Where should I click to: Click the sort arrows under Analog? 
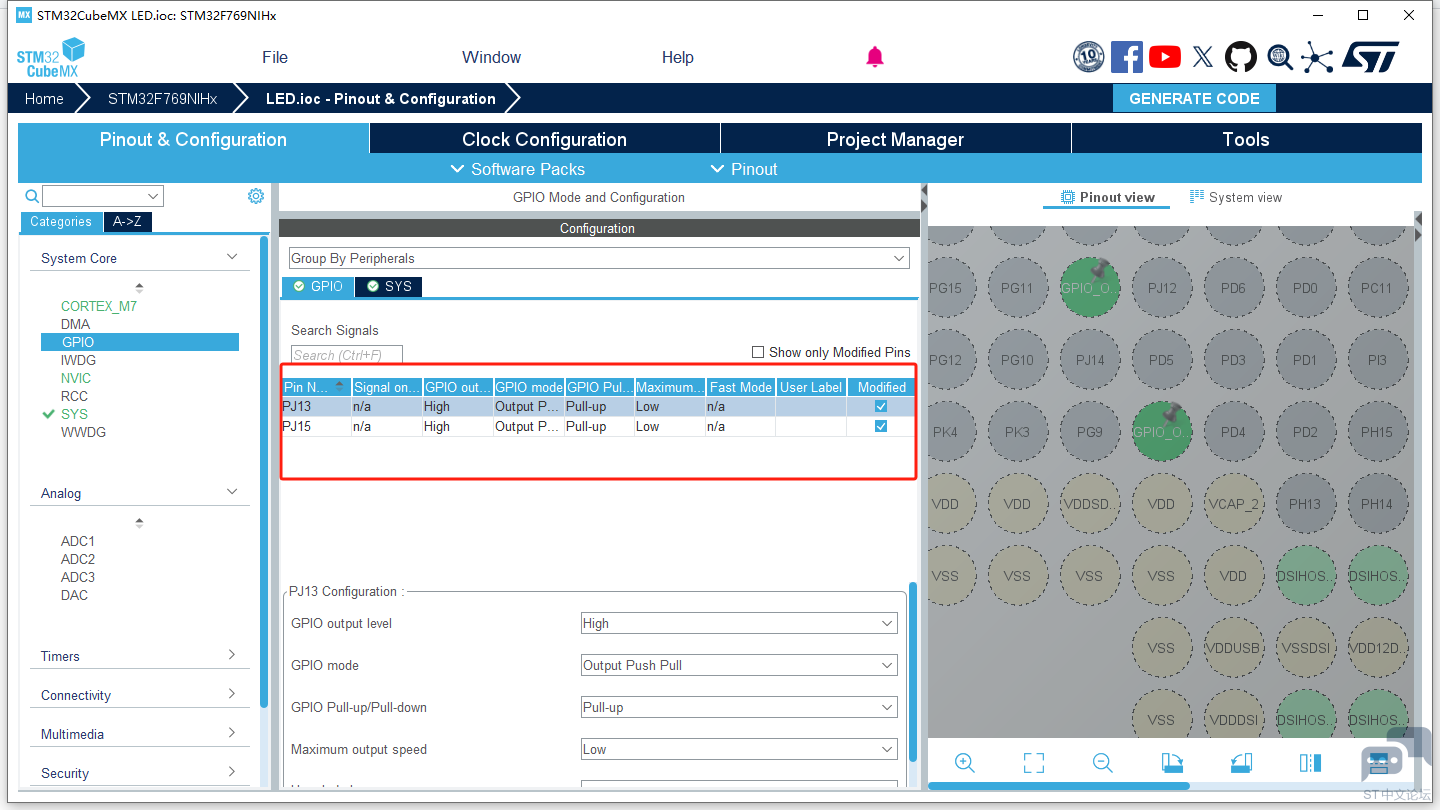coord(139,523)
